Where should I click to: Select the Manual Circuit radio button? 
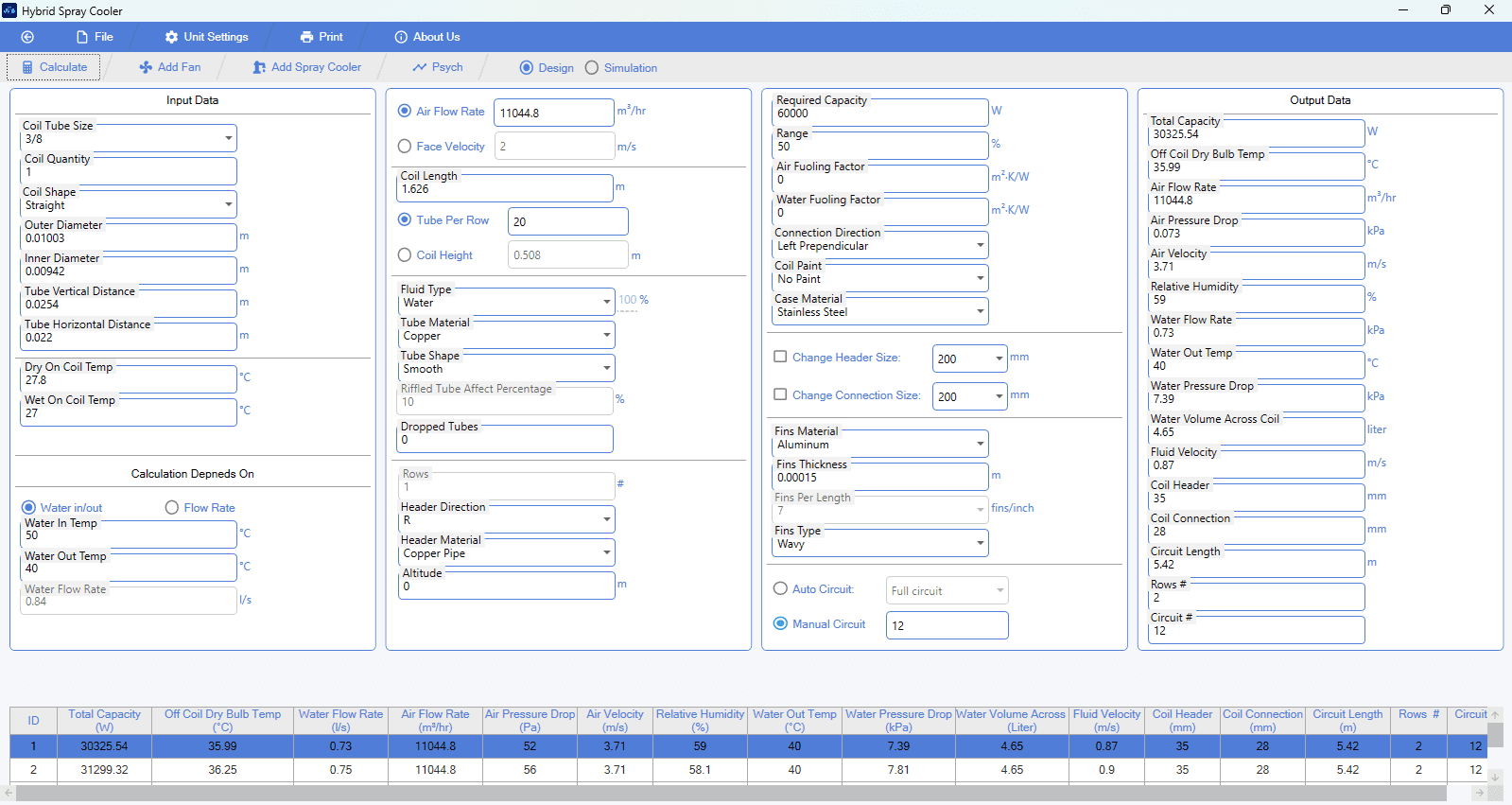click(x=780, y=624)
